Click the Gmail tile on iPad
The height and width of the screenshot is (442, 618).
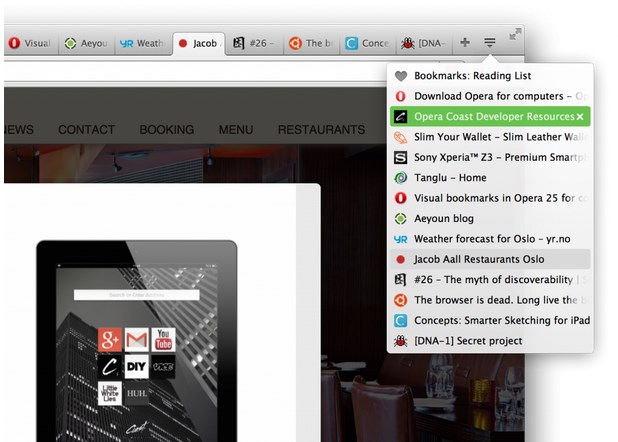(136, 339)
